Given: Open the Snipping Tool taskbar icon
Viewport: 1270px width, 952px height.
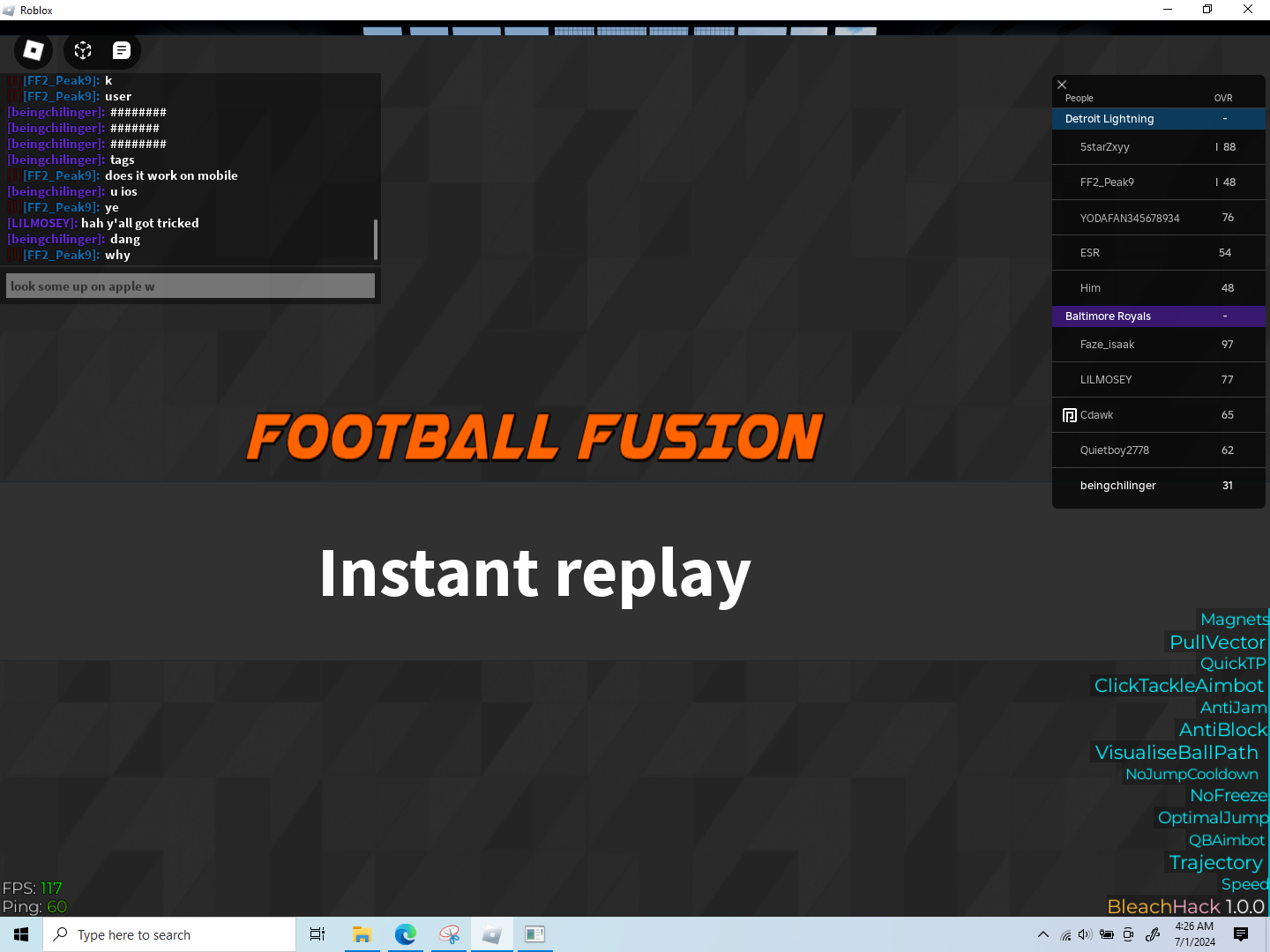Looking at the screenshot, I should coord(449,934).
